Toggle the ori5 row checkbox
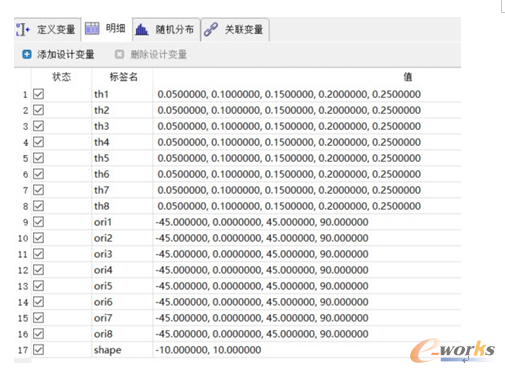This screenshot has height=373, width=505. [38, 286]
